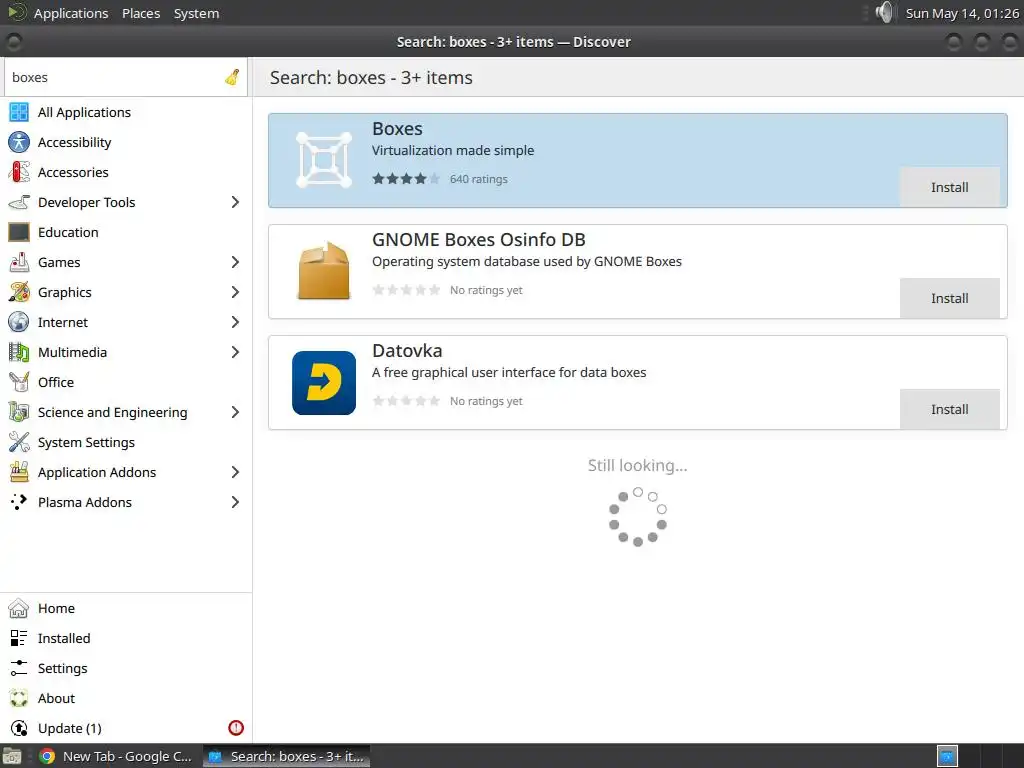1024x768 pixels.
Task: Install the Datovka application
Action: [950, 409]
